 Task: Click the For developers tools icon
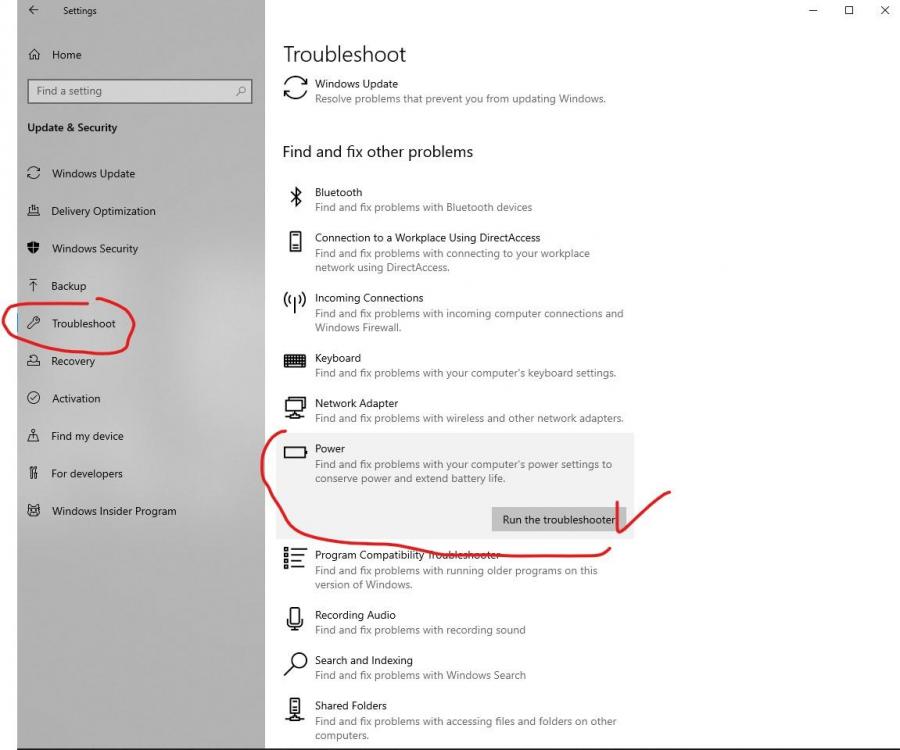click(33, 473)
